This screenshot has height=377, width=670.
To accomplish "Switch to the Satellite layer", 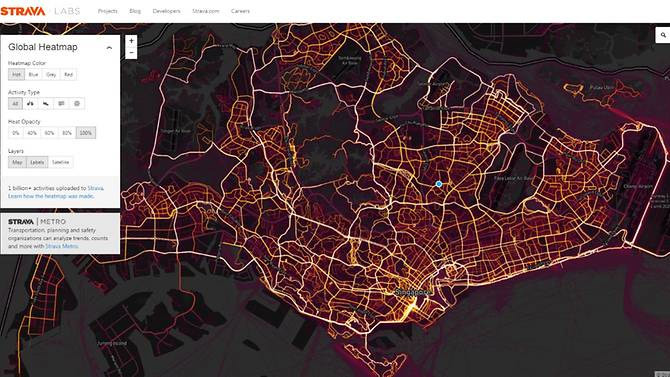I will 60,162.
